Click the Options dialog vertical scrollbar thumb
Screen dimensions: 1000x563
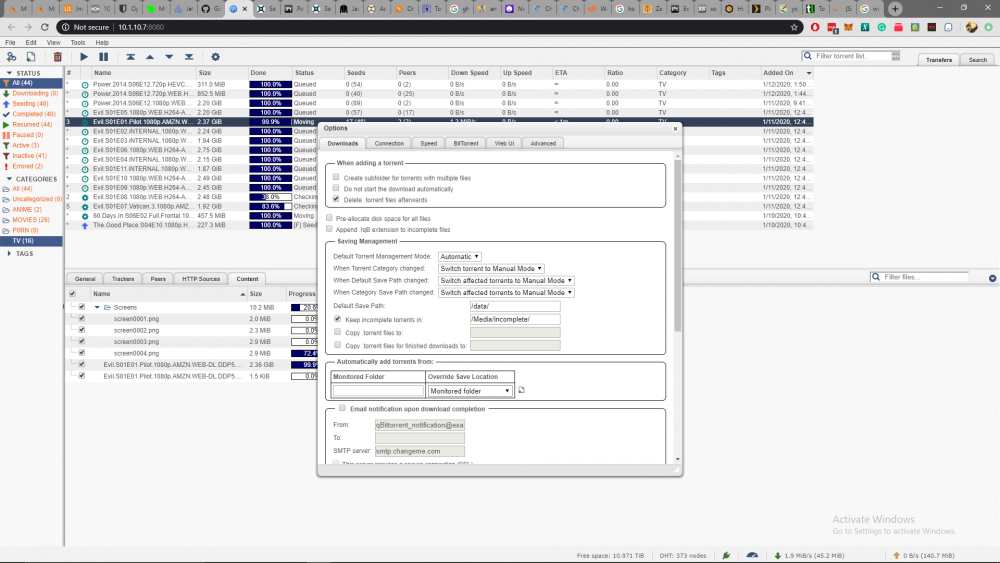tap(677, 245)
